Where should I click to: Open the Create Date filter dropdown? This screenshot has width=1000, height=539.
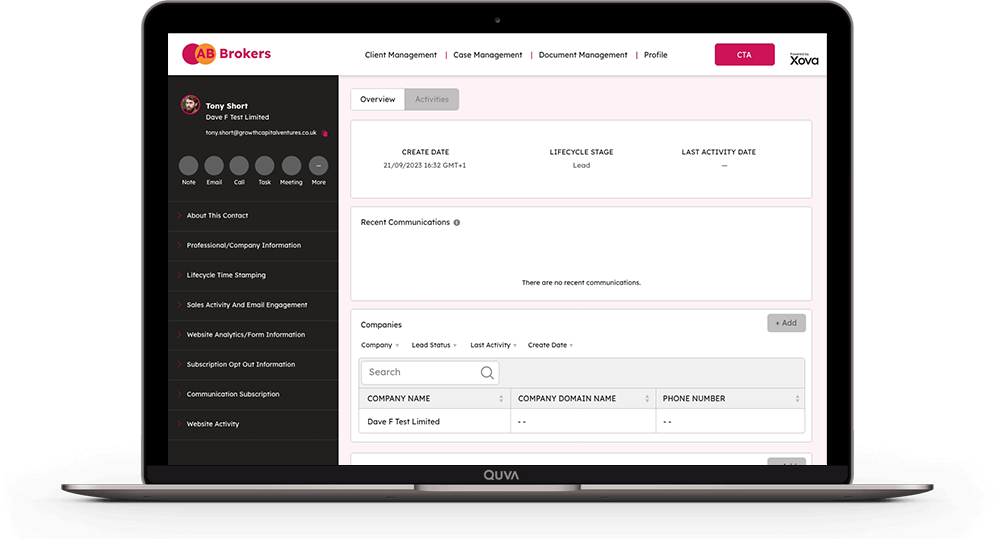[x=550, y=345]
